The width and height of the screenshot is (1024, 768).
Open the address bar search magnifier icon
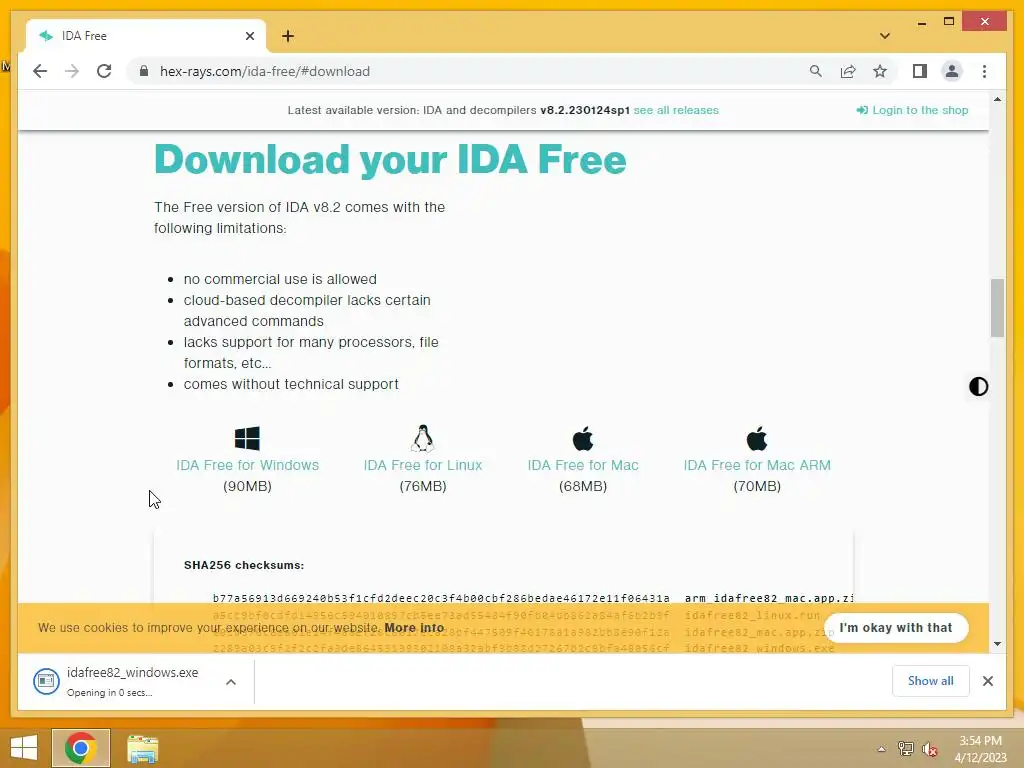coord(816,71)
